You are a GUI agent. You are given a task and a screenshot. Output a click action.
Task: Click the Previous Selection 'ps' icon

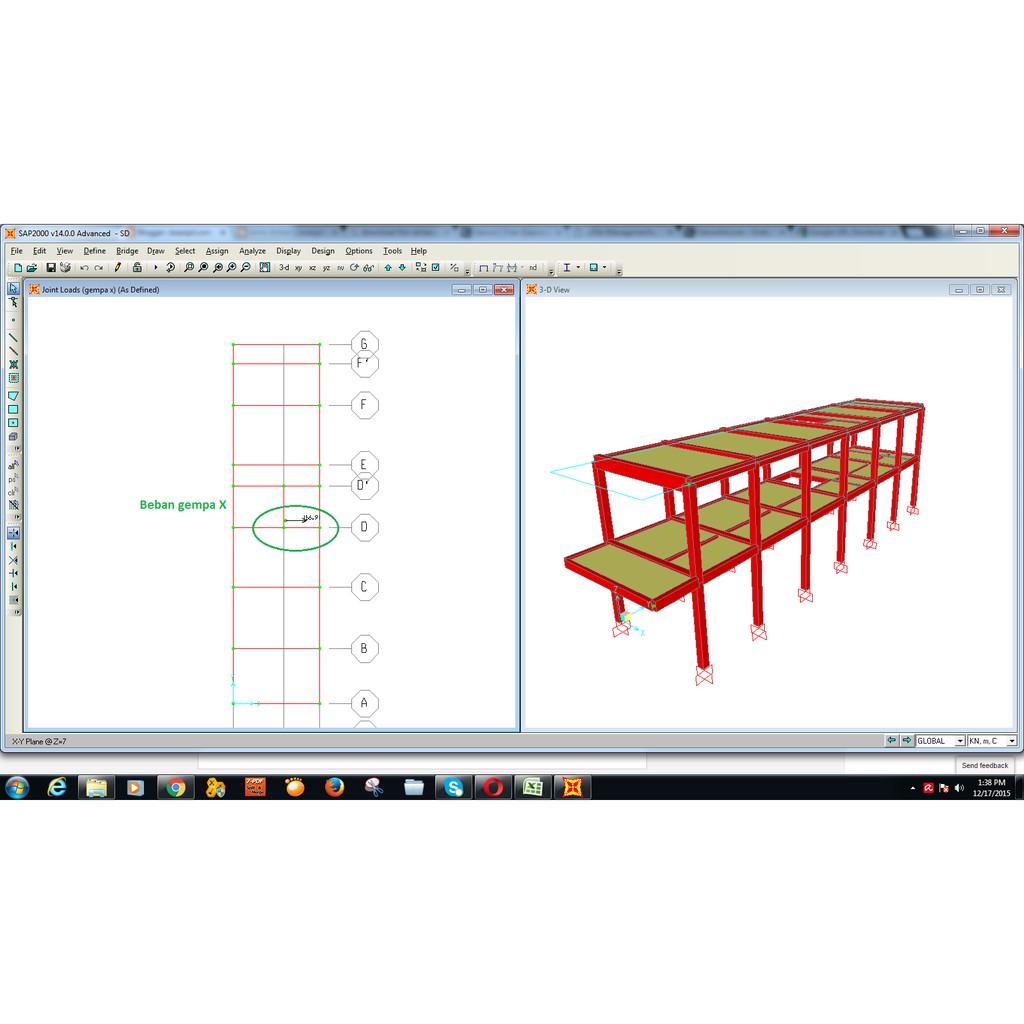coord(13,479)
